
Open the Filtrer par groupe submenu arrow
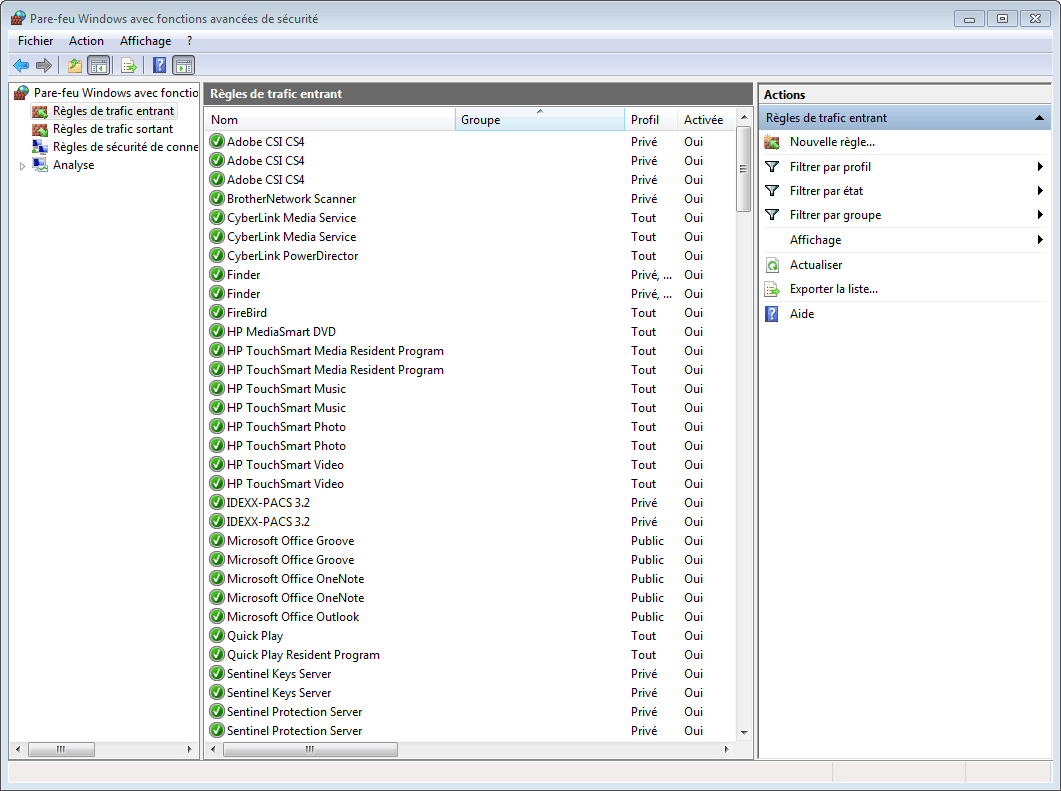(1040, 215)
